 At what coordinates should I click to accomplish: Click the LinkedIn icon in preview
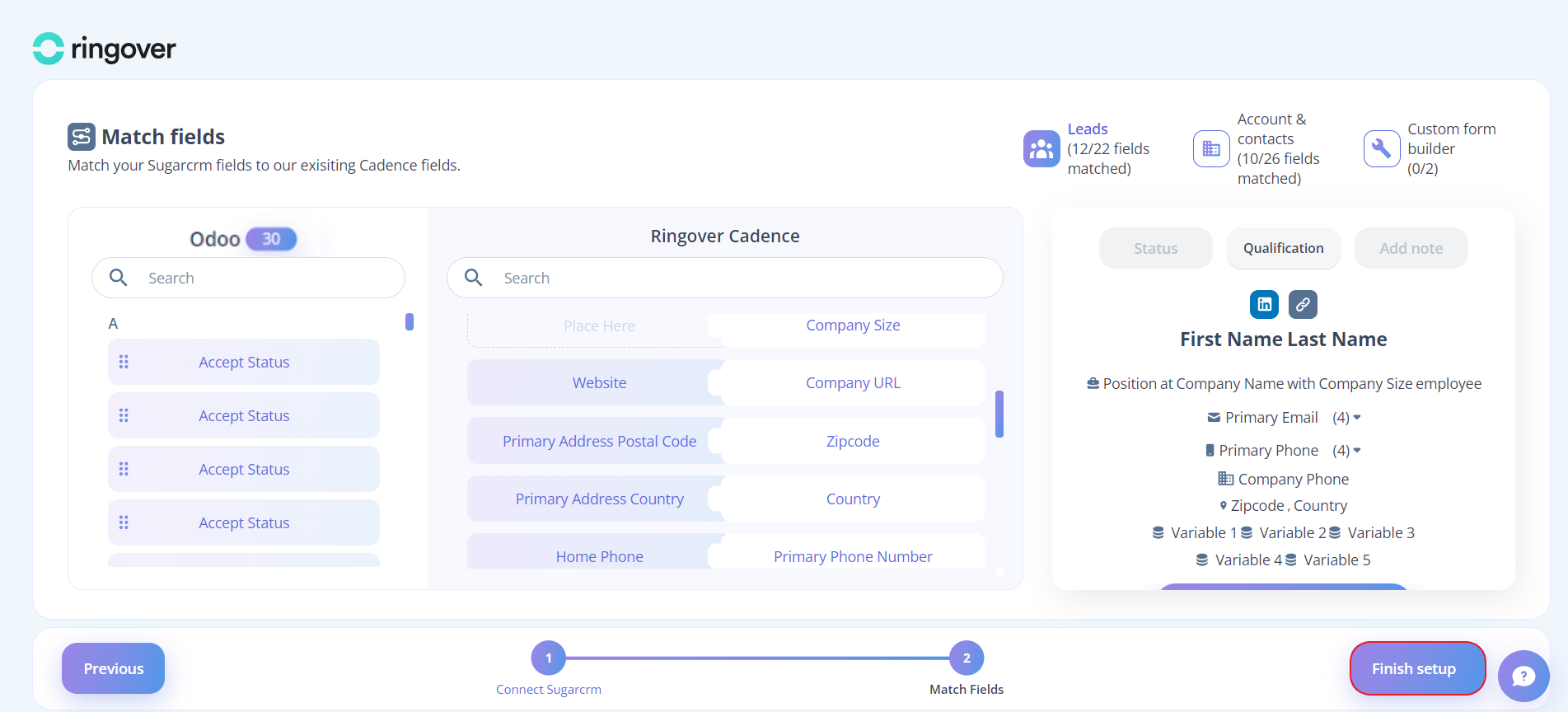[1264, 304]
